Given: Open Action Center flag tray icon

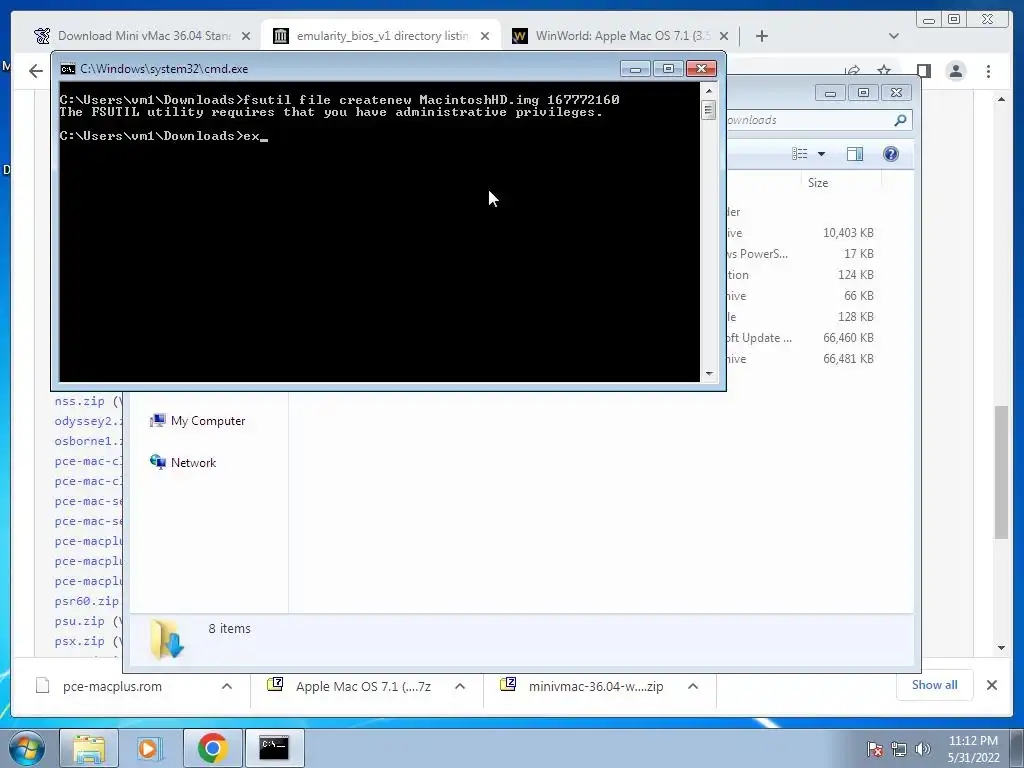Looking at the screenshot, I should click(x=874, y=749).
